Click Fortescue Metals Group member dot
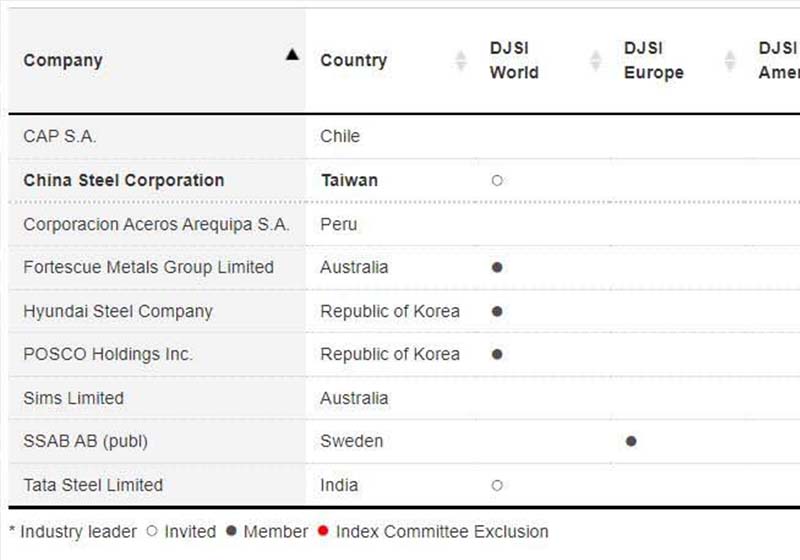800x560 pixels. [497, 267]
